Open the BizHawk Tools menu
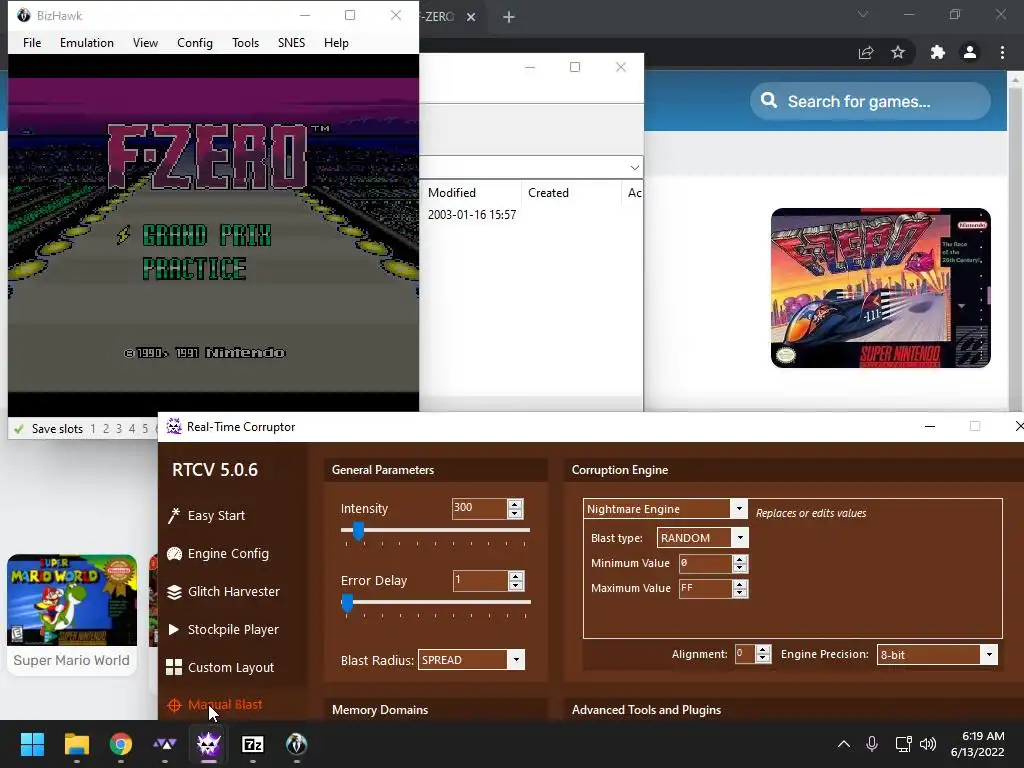This screenshot has width=1024, height=768. [246, 42]
